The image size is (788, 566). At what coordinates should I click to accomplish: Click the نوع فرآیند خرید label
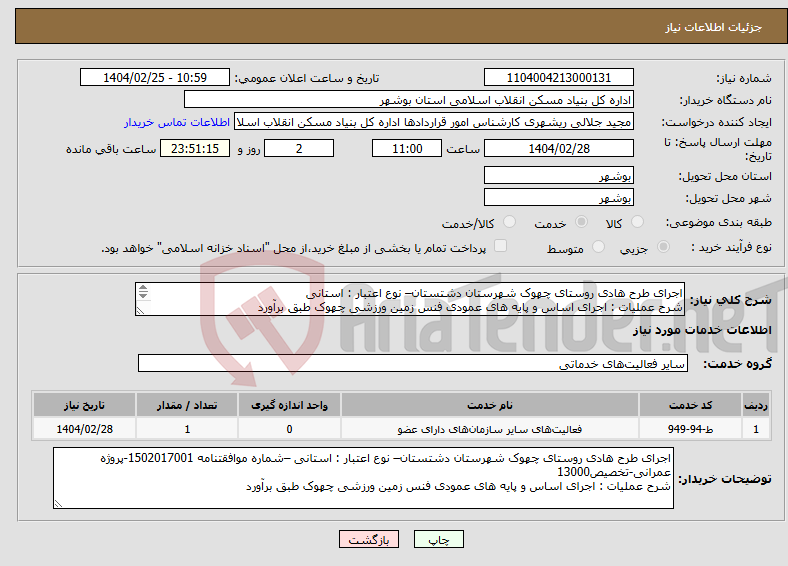click(x=731, y=247)
